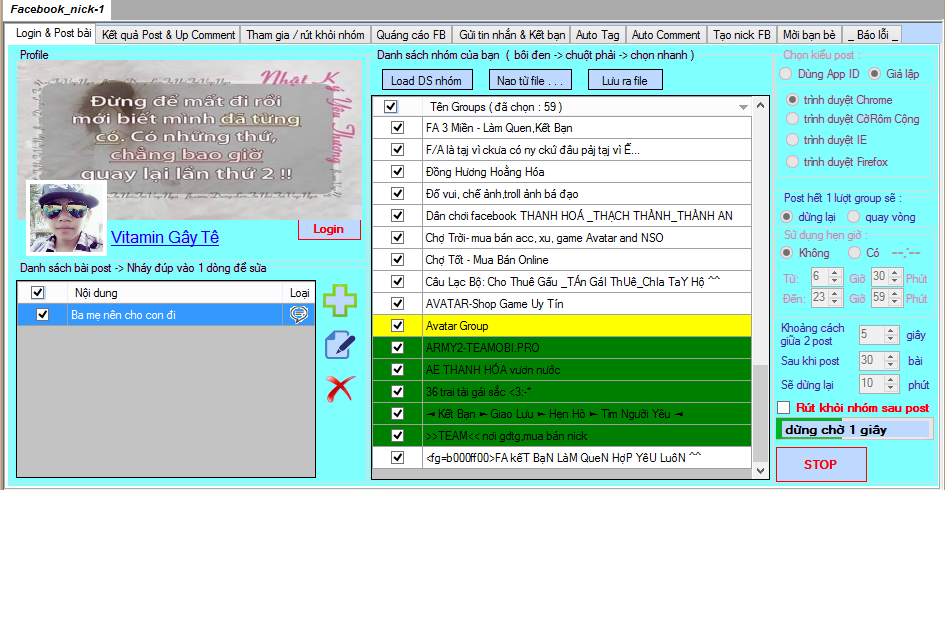
Task: Select the 'AE THANH HÓA vươn nước' group row
Action: (x=562, y=369)
